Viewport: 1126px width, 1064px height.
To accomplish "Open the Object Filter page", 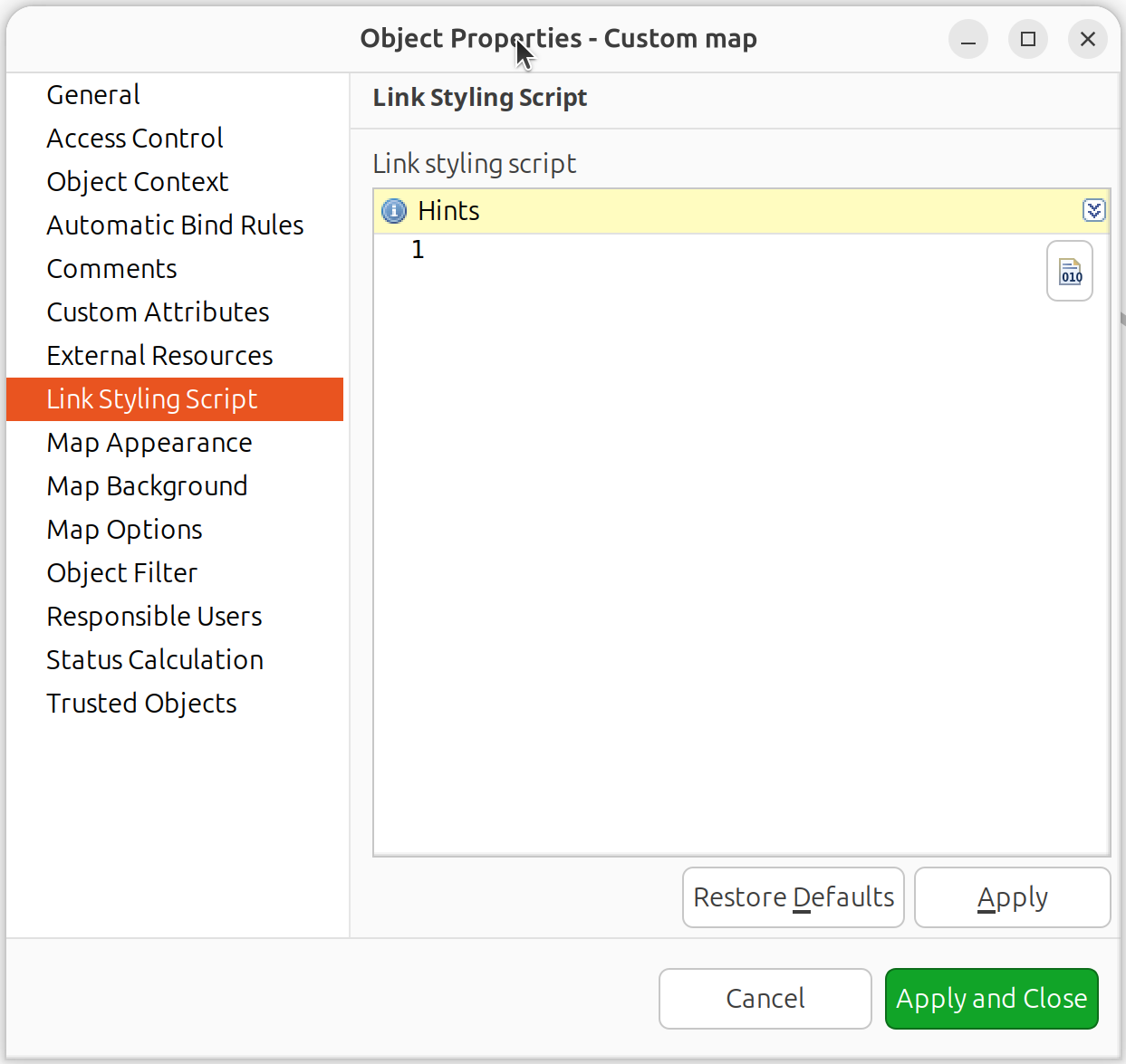I will click(121, 572).
